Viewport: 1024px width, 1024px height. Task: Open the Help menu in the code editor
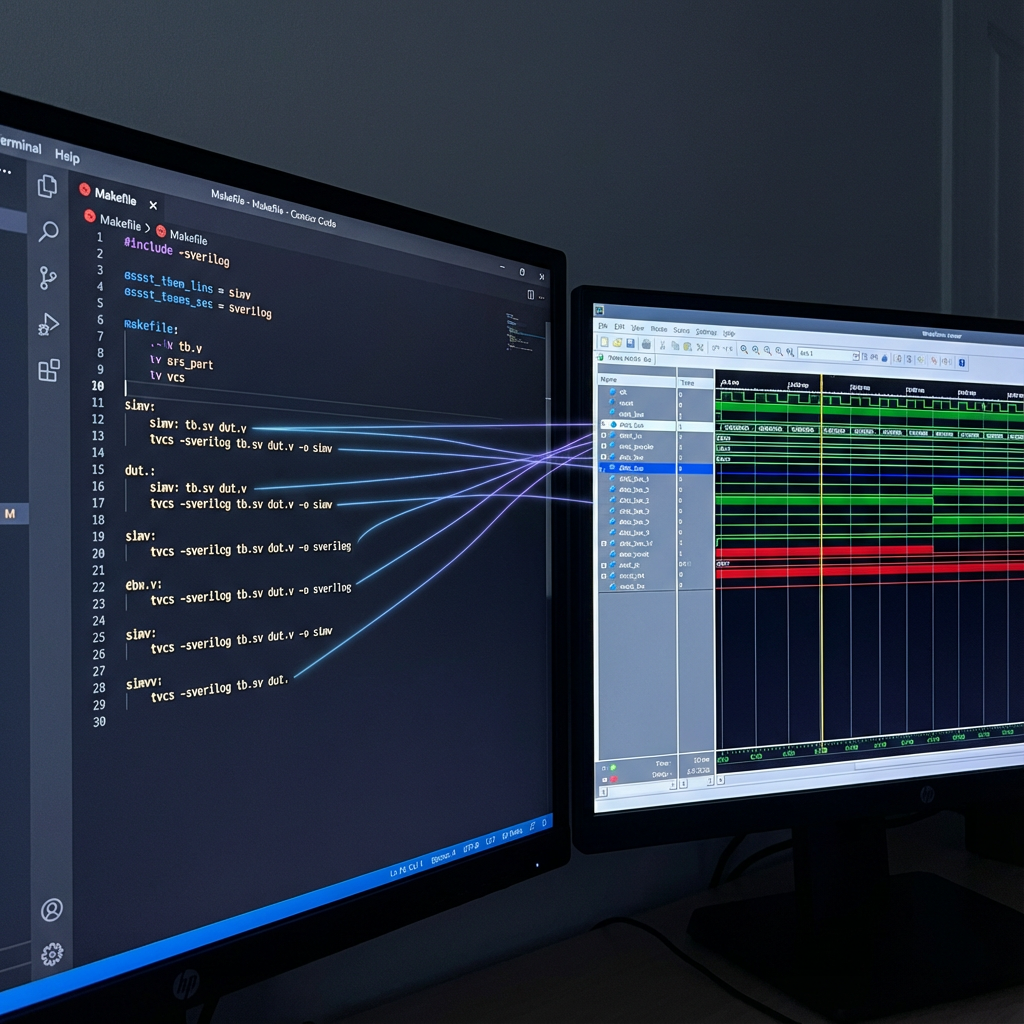[67, 156]
